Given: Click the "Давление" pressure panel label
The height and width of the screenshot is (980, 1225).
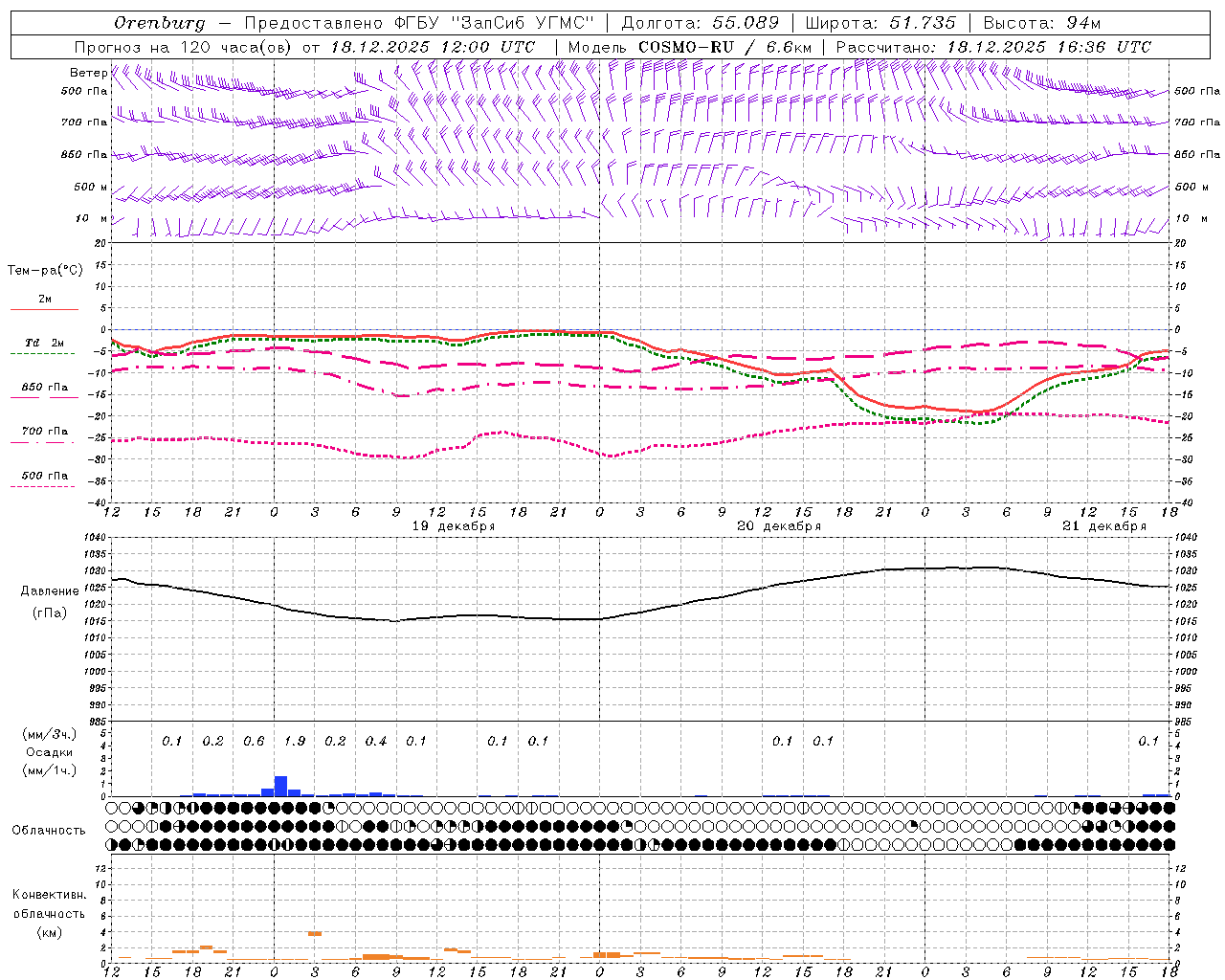Looking at the screenshot, I should point(50,591).
